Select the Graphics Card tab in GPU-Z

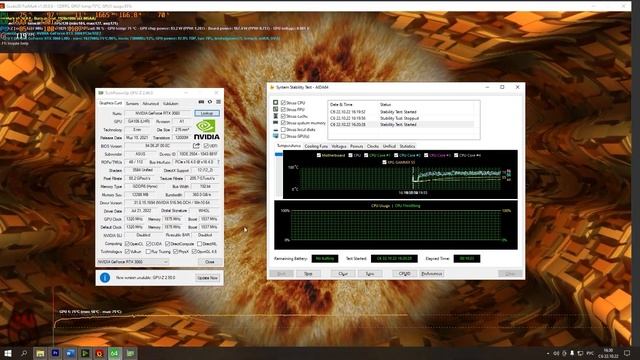pos(111,103)
